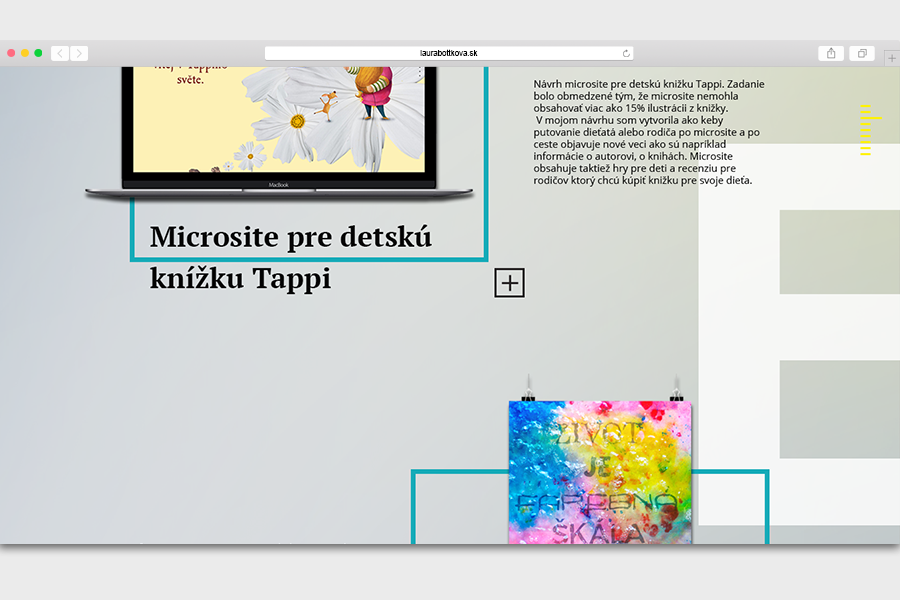
Task: Open a new tab with the plus button
Action: coord(892,58)
